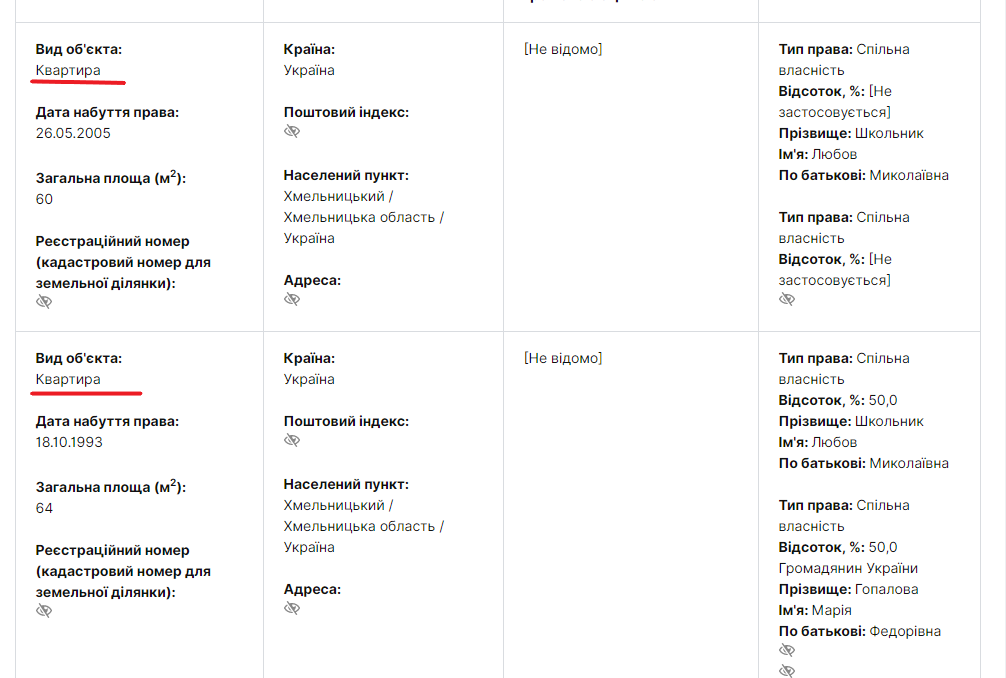Image resolution: width=1006 pixels, height=678 pixels.
Task: Click the patronymic Федорівна
Action: click(x=905, y=631)
